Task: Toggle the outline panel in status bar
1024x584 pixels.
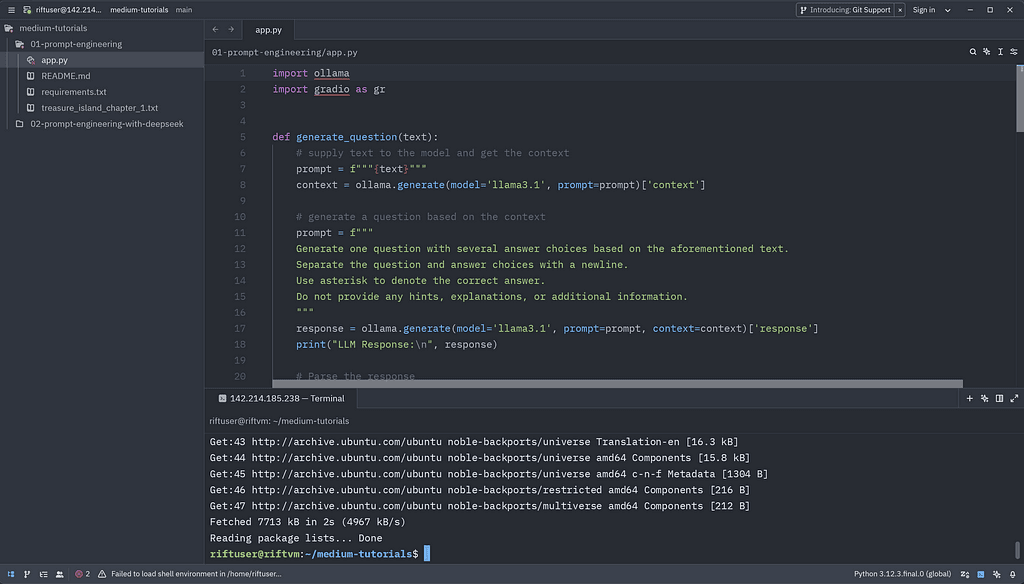Action: (x=44, y=574)
